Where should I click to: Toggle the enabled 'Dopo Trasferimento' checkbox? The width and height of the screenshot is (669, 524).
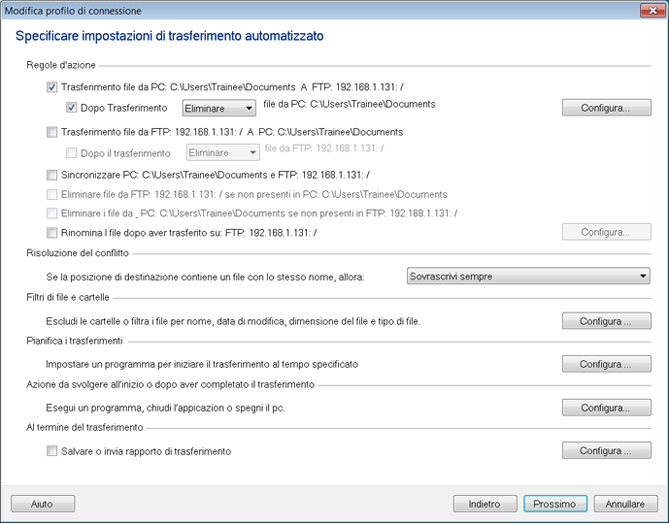point(72,107)
